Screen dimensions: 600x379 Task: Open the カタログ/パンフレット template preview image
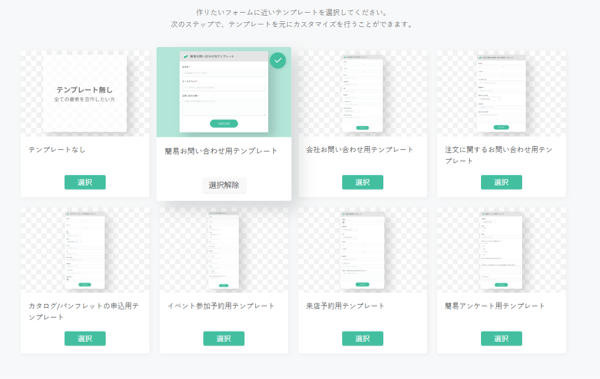click(x=85, y=250)
